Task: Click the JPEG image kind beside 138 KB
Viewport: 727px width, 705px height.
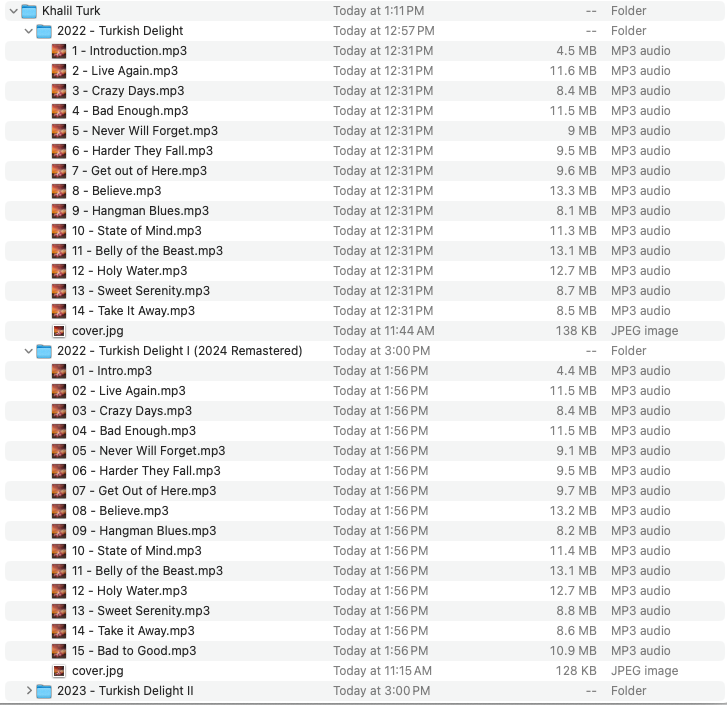Action: (x=644, y=331)
